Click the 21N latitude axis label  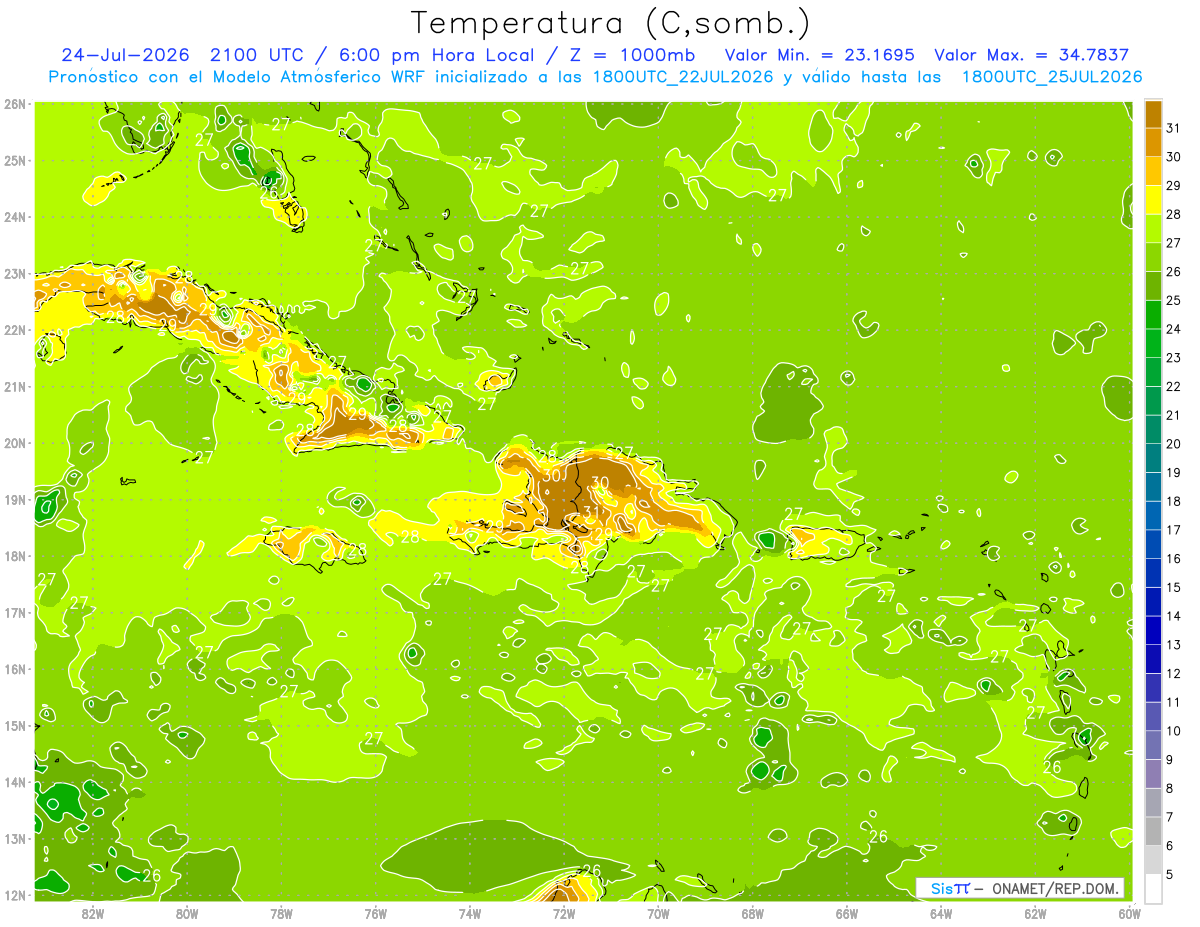point(15,386)
